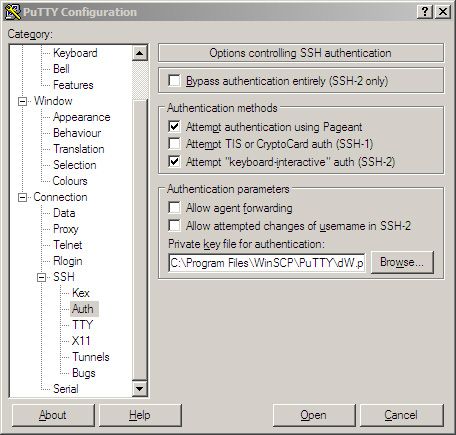Click the Help button
Viewport: 456px width, 435px height.
pyautogui.click(x=140, y=415)
